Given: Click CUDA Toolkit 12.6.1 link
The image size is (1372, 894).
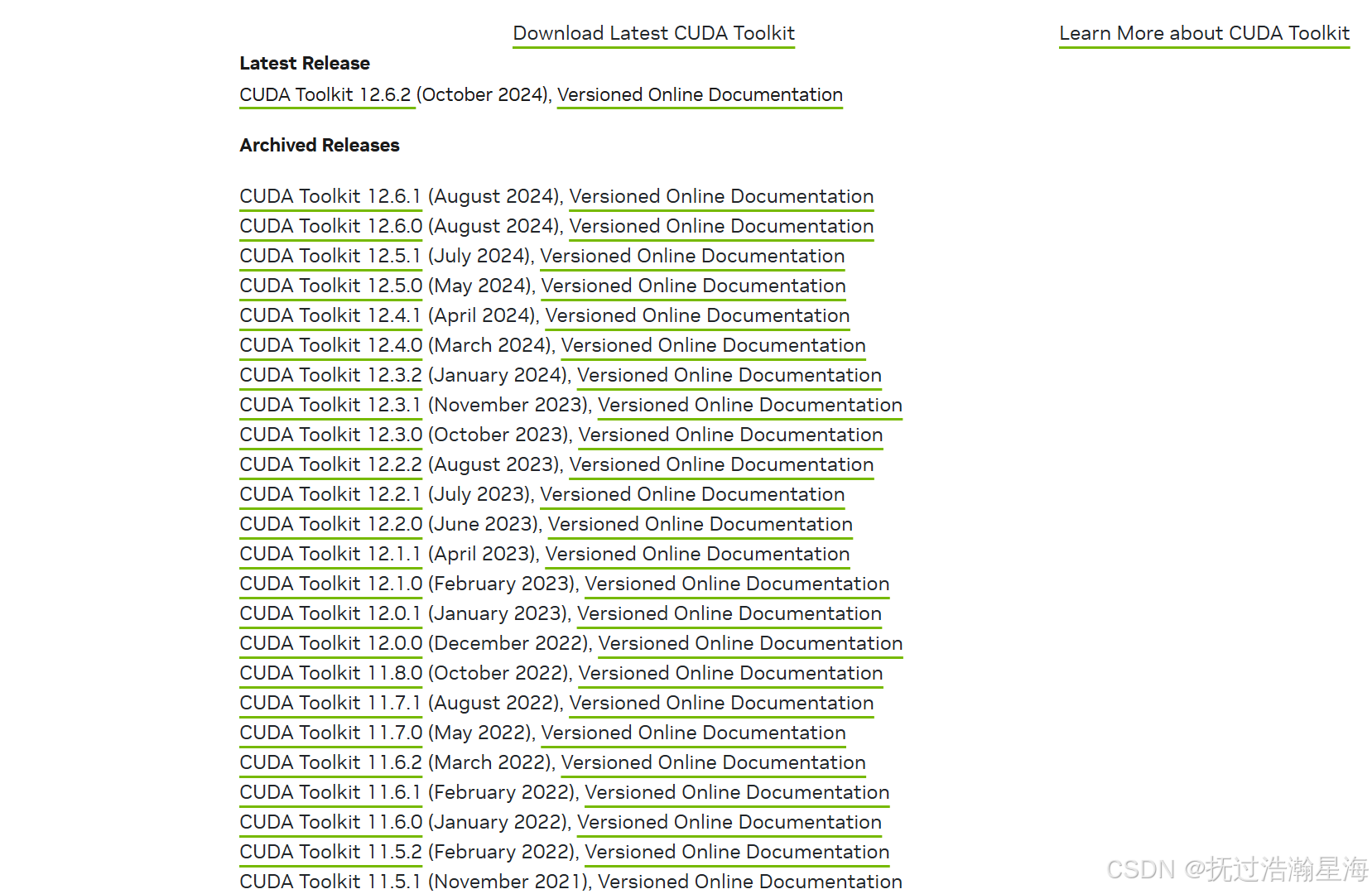Looking at the screenshot, I should (x=330, y=196).
